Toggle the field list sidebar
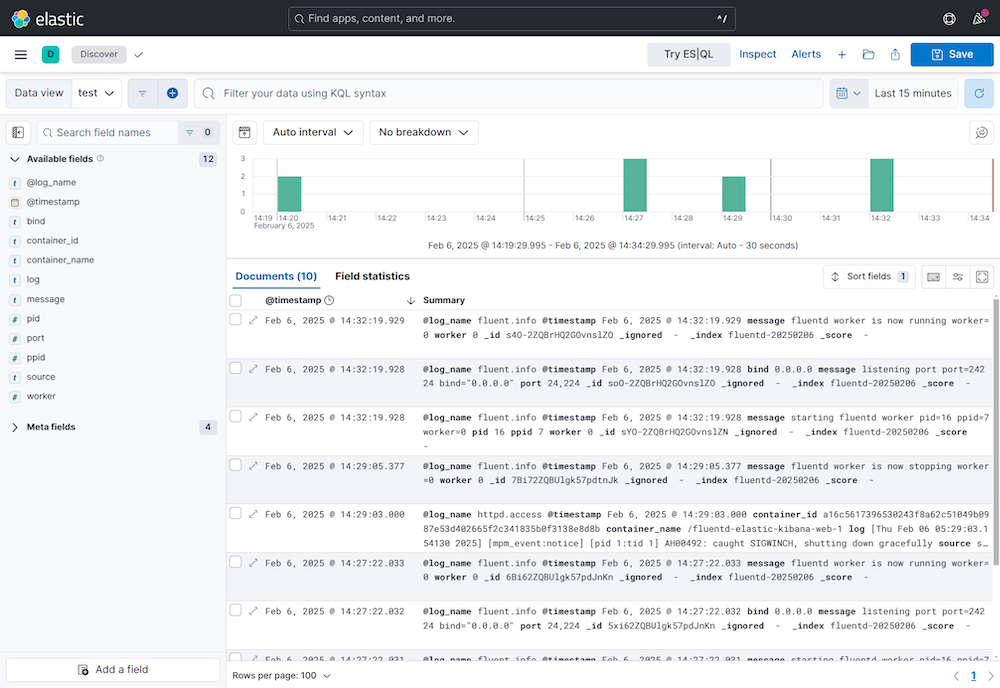 pyautogui.click(x=18, y=132)
